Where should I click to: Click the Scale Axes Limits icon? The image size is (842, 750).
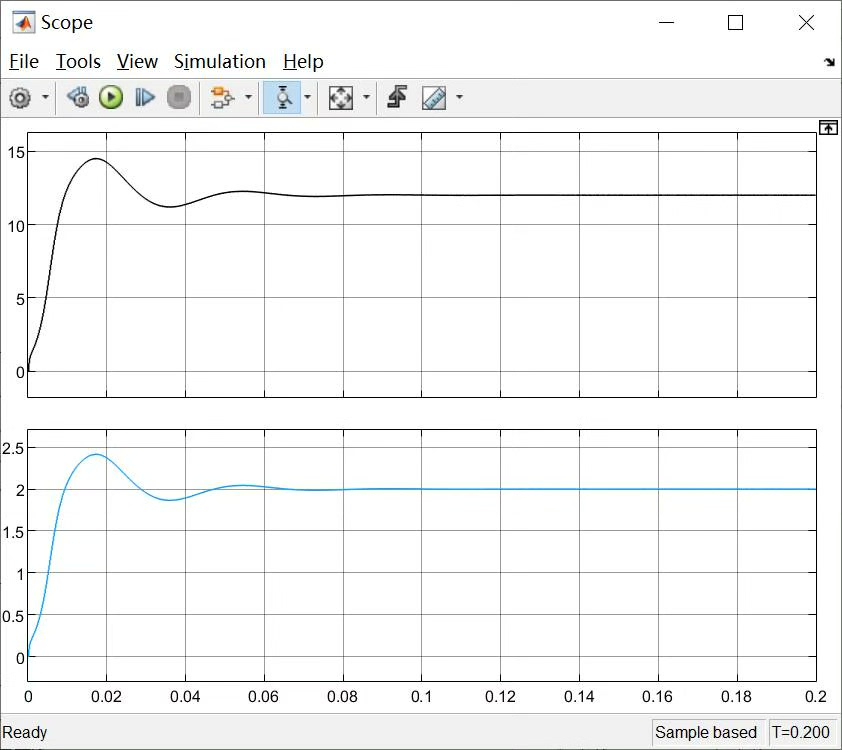[341, 98]
